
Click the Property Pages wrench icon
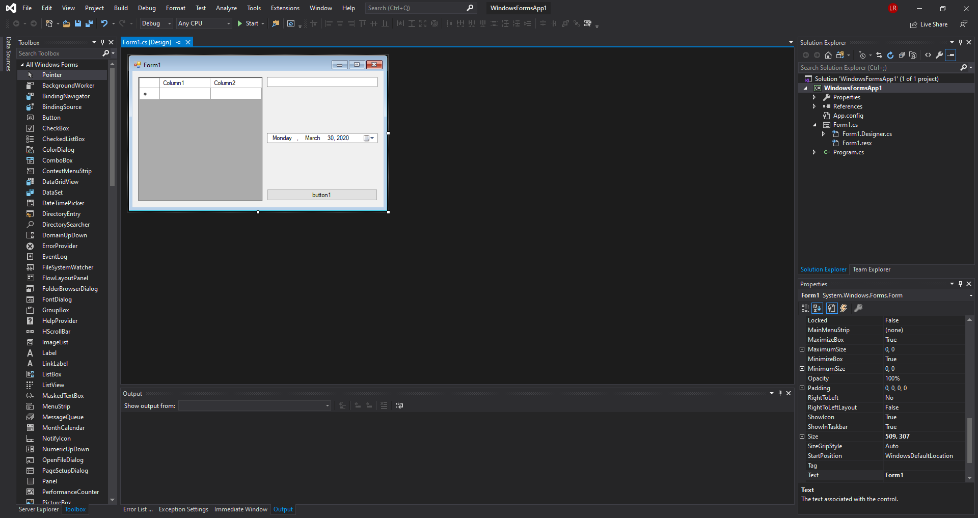858,308
